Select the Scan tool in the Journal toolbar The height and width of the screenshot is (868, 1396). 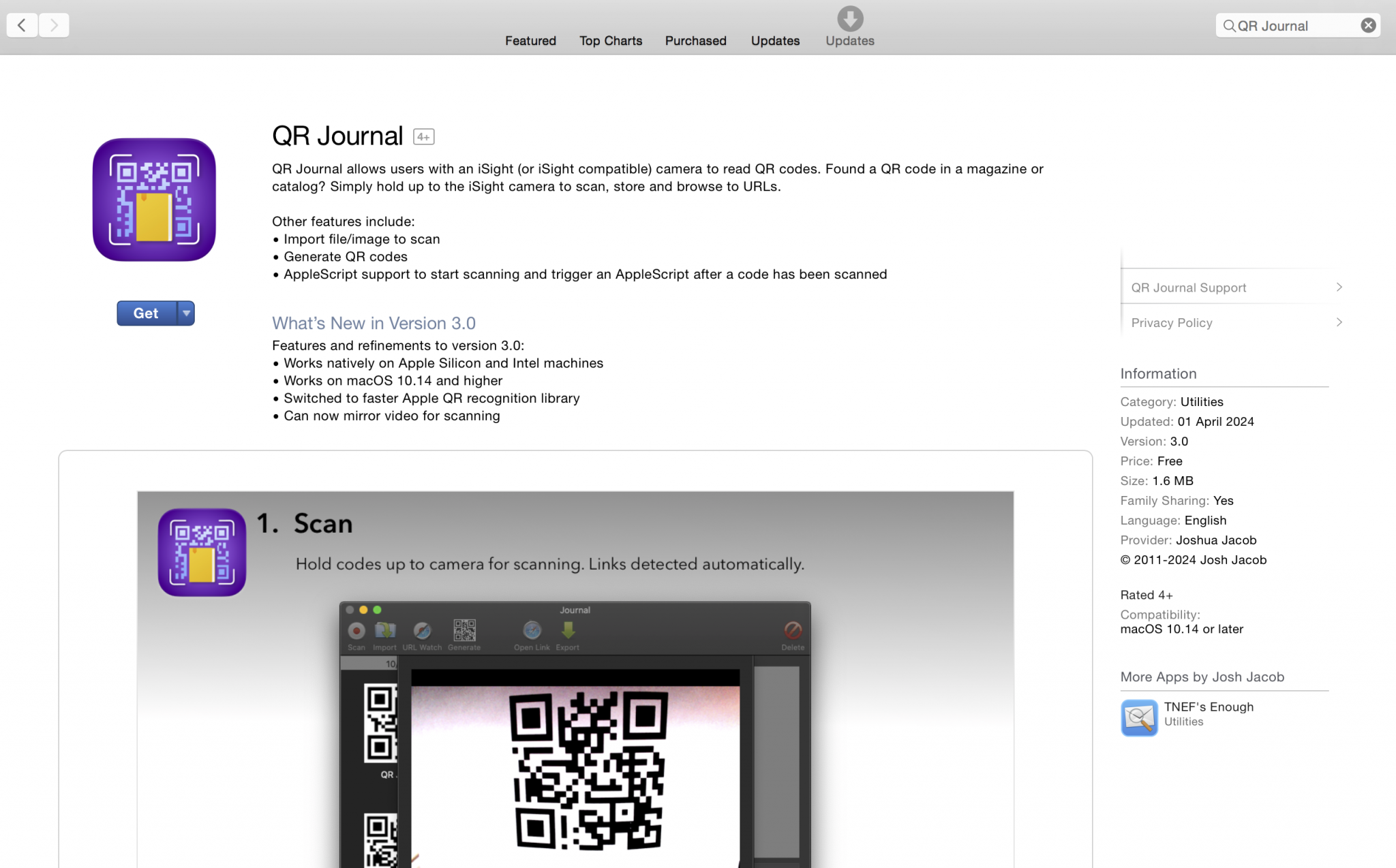(356, 632)
